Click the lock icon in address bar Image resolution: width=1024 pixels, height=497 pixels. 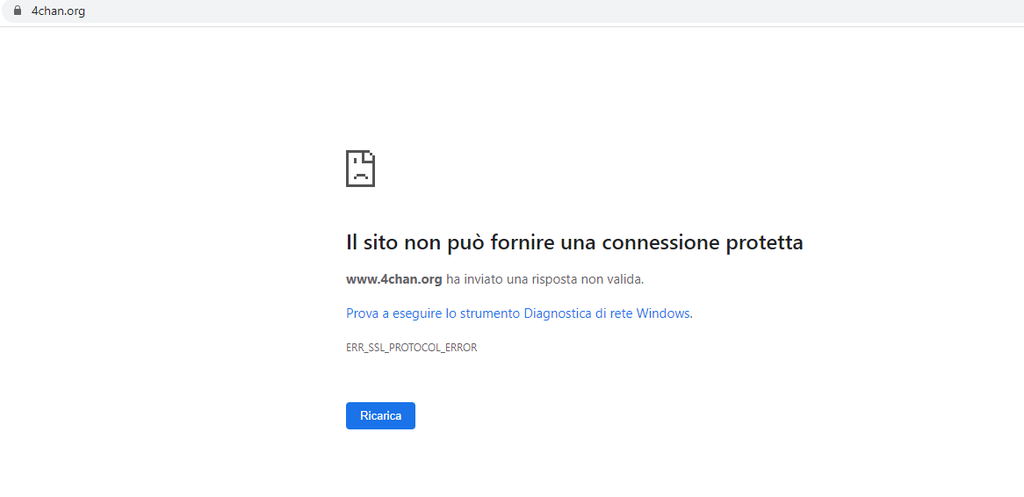(17, 10)
